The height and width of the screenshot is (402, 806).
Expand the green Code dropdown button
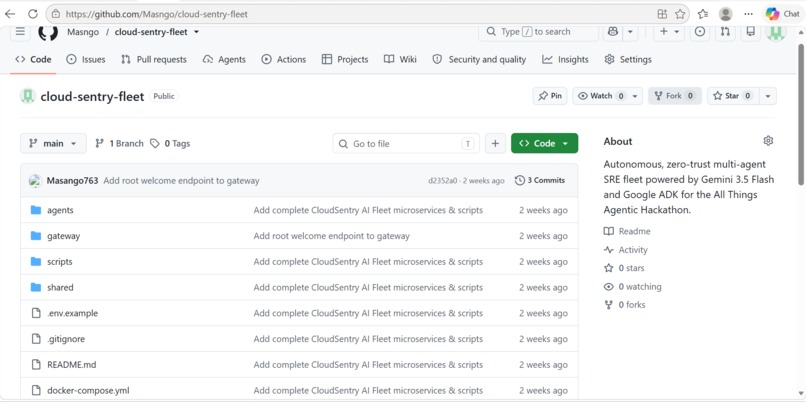coord(544,143)
